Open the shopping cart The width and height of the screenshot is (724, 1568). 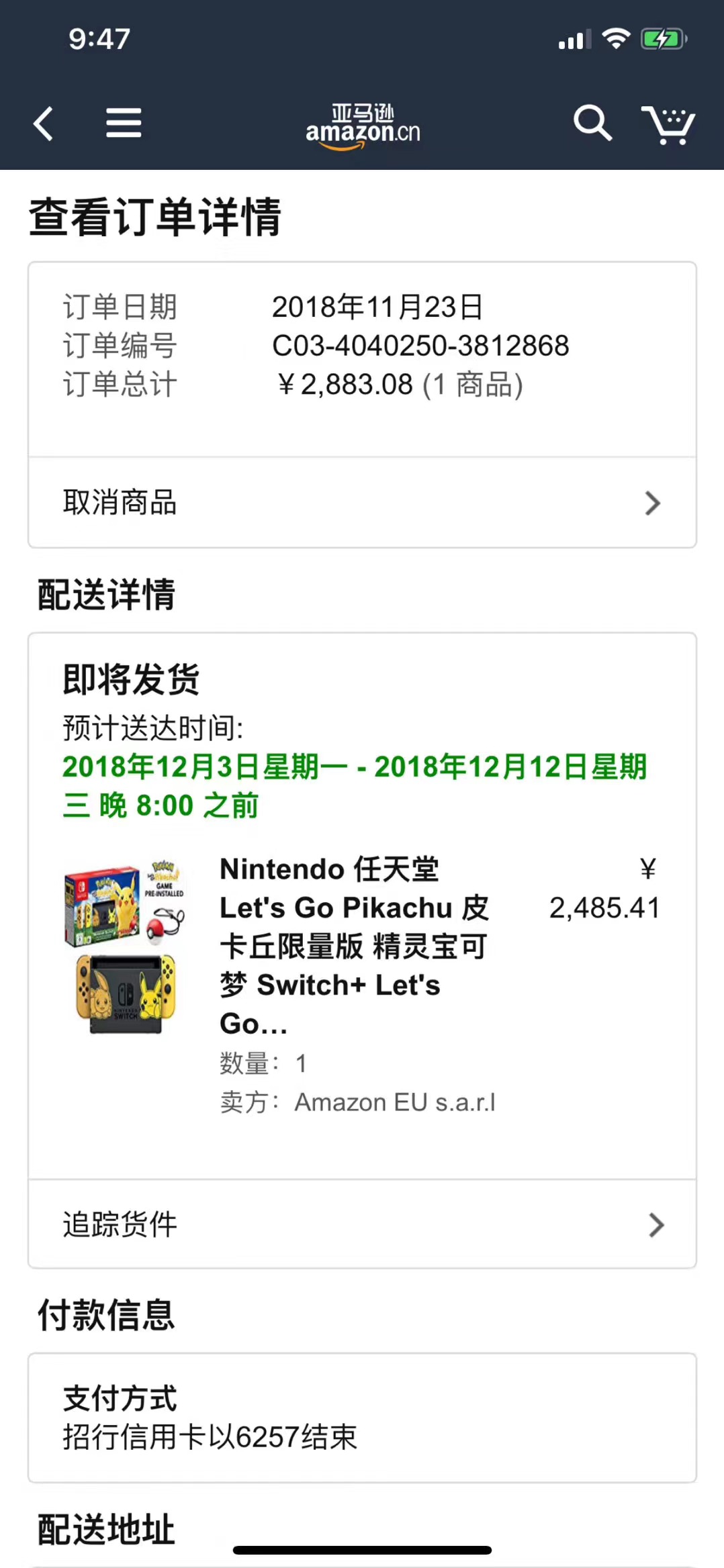coord(668,124)
